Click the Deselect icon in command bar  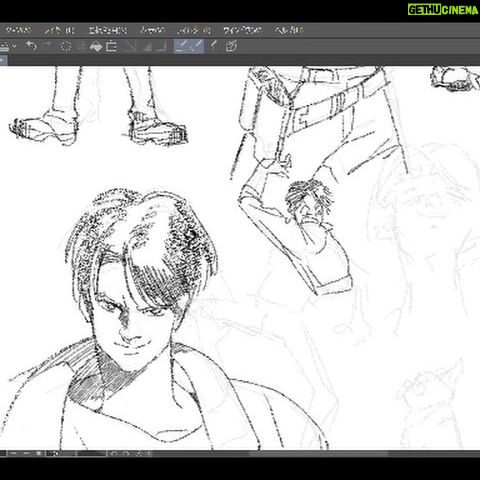130,46
